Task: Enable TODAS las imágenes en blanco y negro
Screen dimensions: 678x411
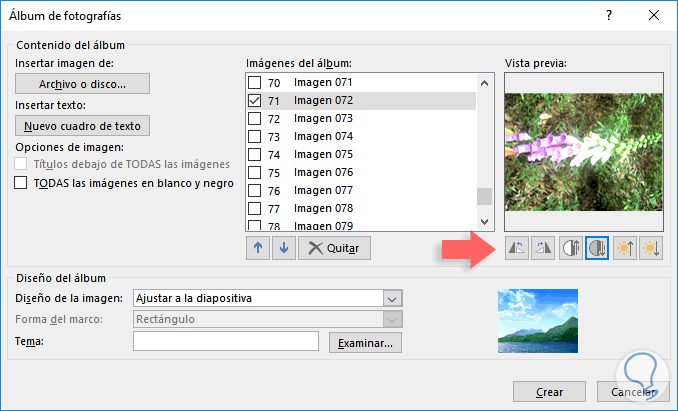Action: [21, 183]
